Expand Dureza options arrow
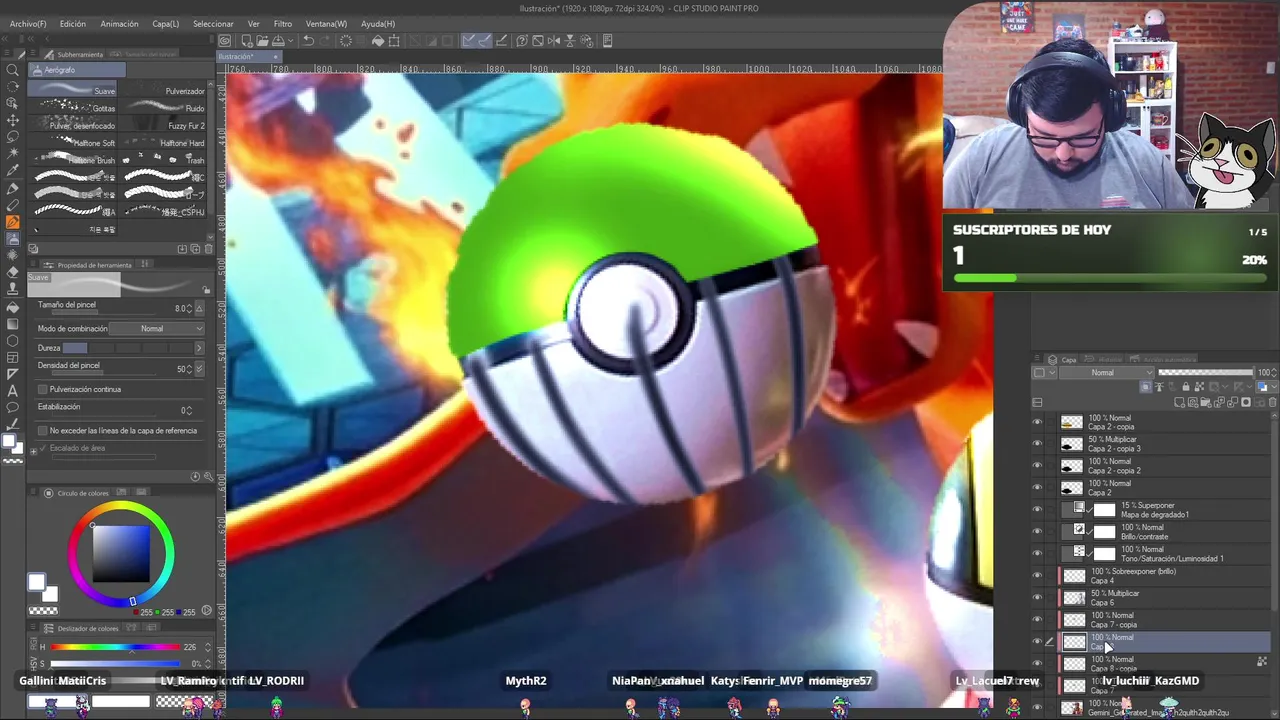The width and height of the screenshot is (1280, 720). click(199, 348)
